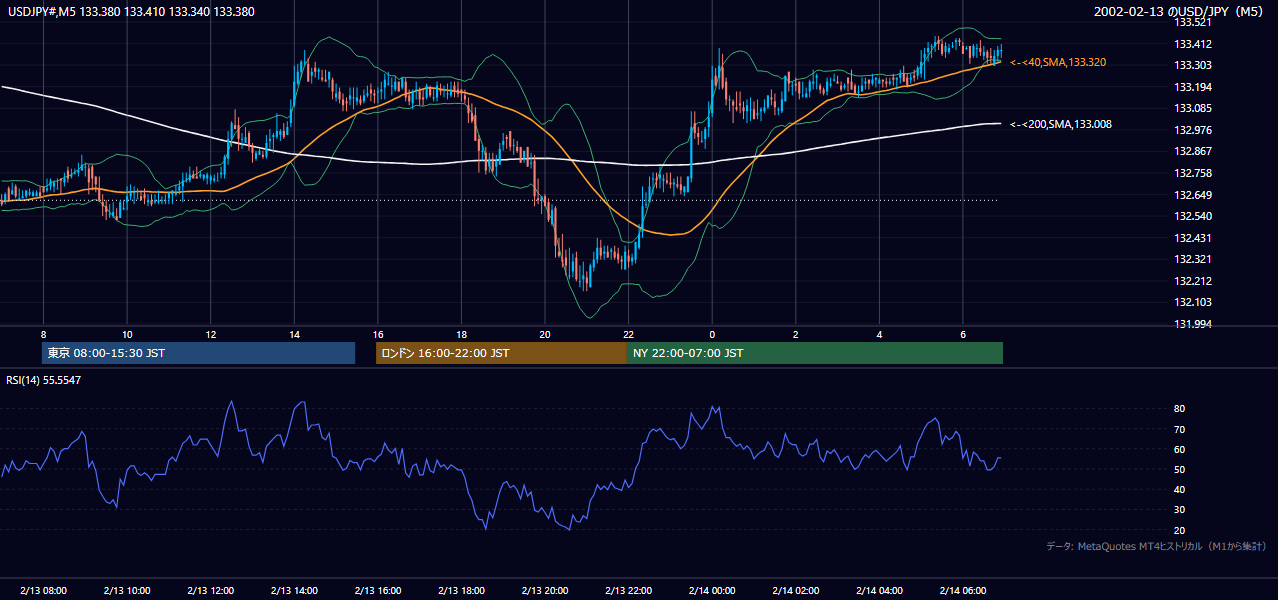Screen dimensions: 1278x600
Task: Click the 2/13 16:00 time axis label
Action: [x=378, y=590]
